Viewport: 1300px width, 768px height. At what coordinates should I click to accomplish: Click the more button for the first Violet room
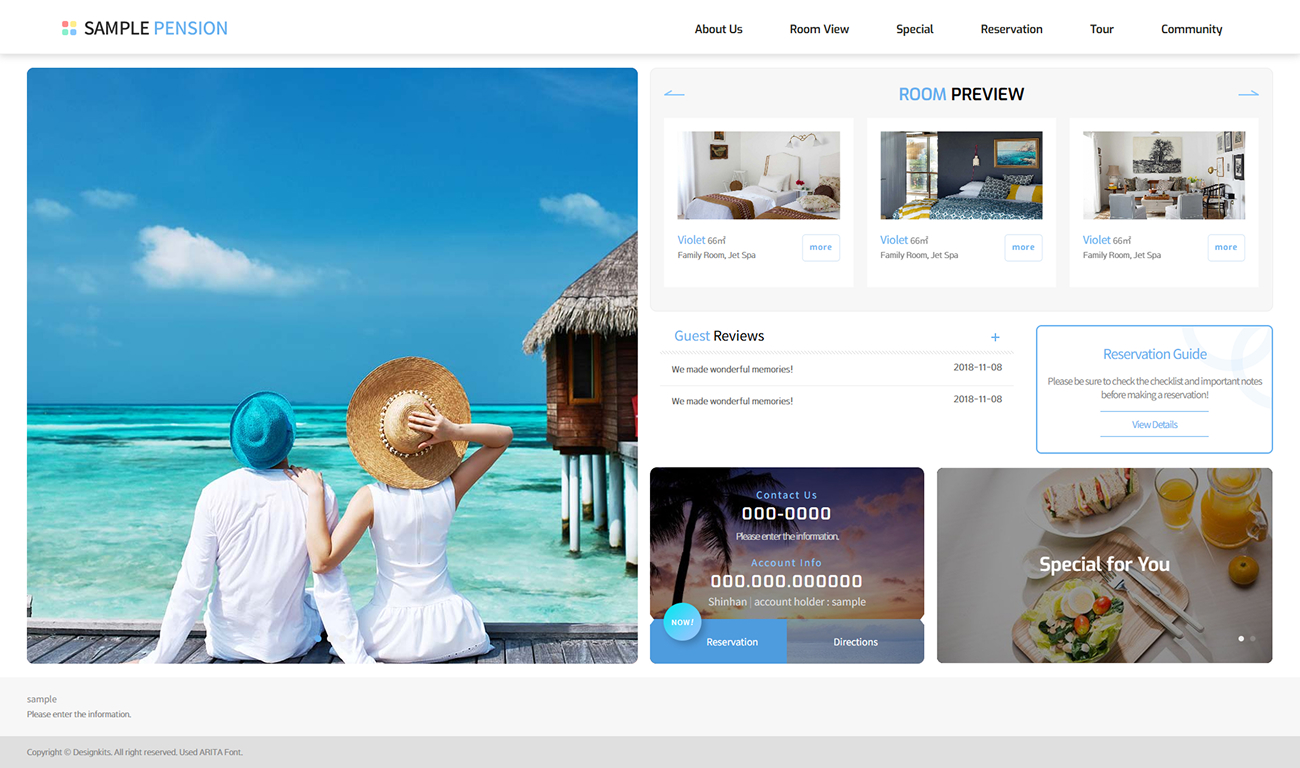point(820,247)
